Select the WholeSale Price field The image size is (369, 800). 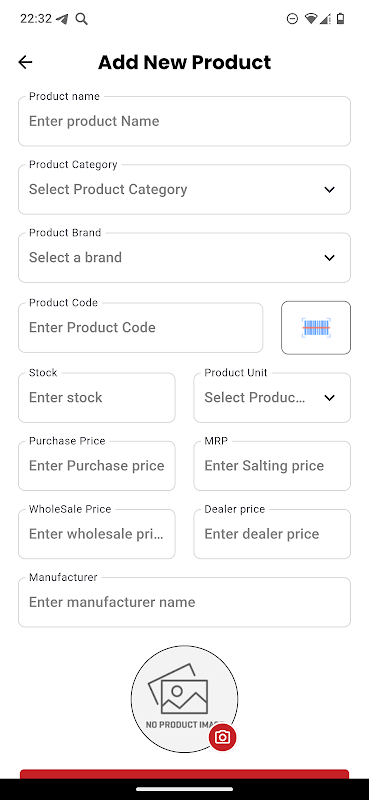pyautogui.click(x=96, y=534)
